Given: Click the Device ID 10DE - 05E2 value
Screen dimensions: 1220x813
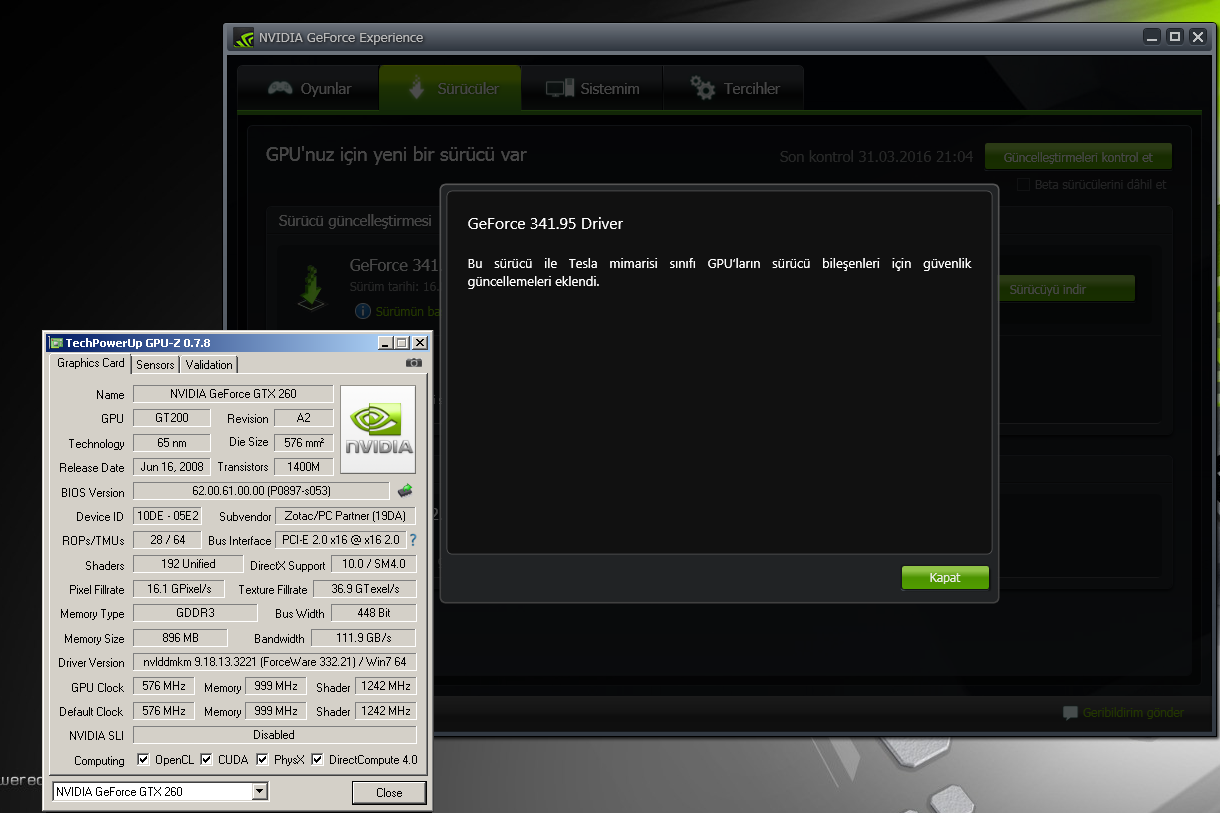Looking at the screenshot, I should click(167, 516).
